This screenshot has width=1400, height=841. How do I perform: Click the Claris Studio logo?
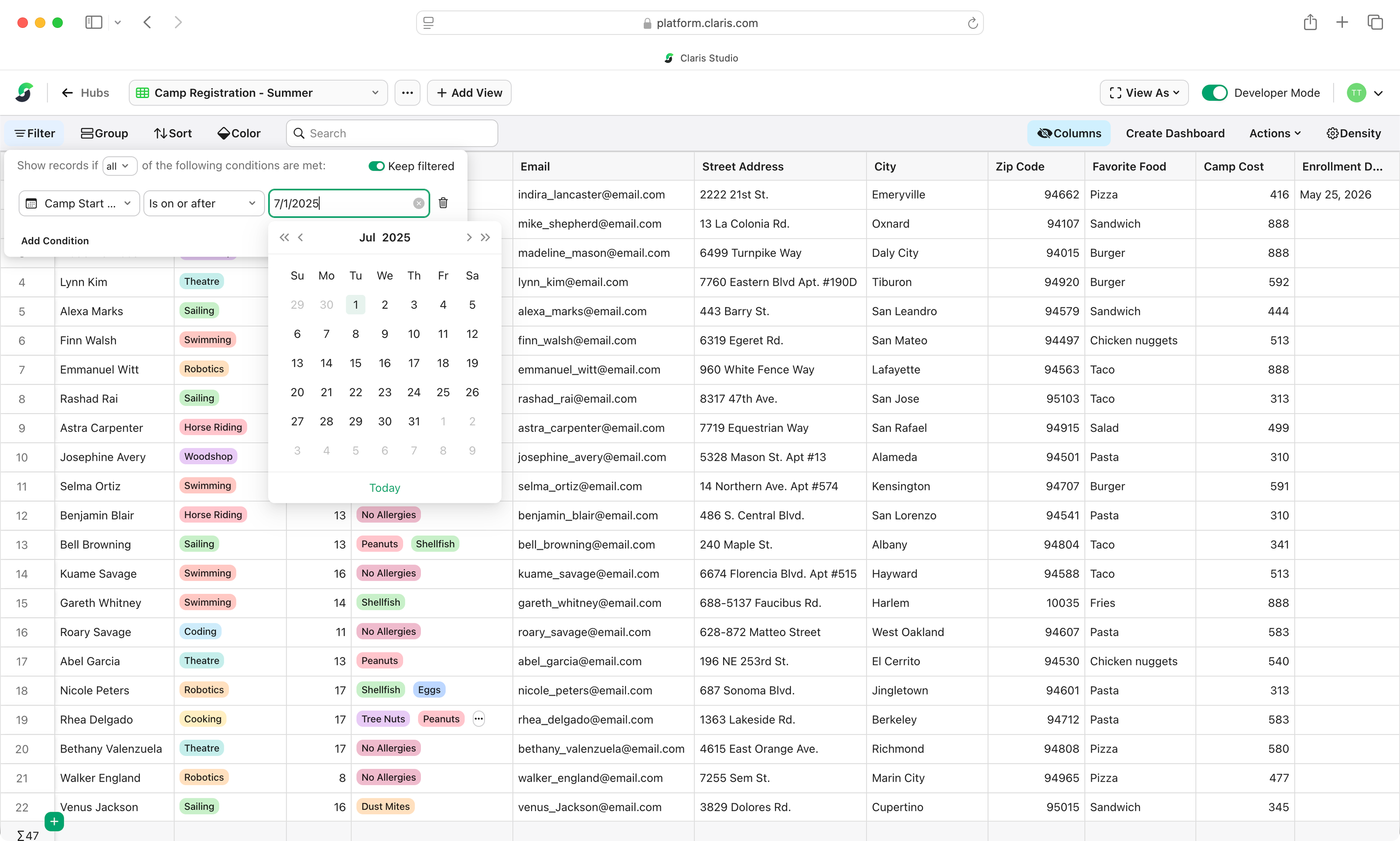(24, 93)
